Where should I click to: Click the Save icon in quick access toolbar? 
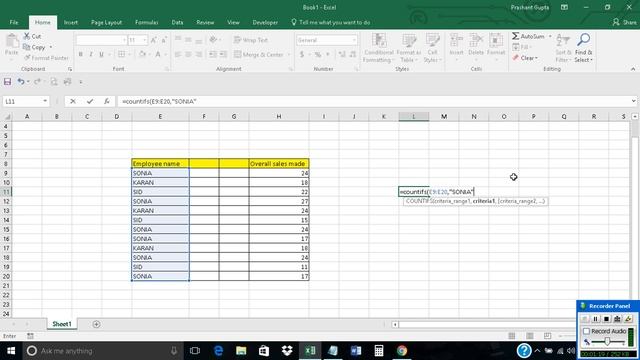click(x=7, y=82)
